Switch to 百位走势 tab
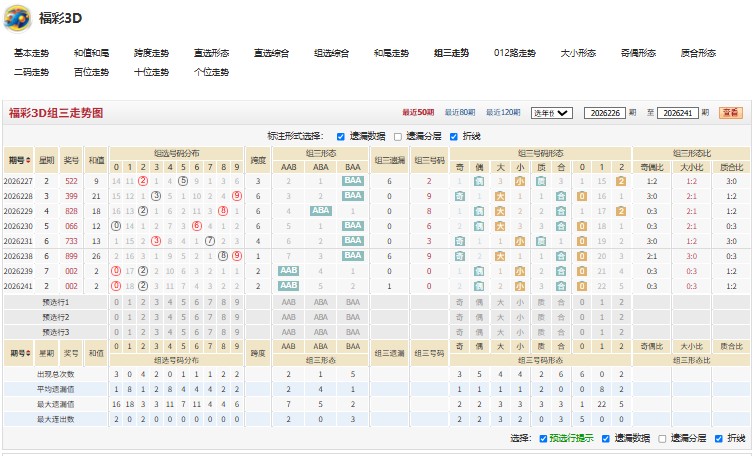Screen dimensions: 756x456 [x=91, y=72]
